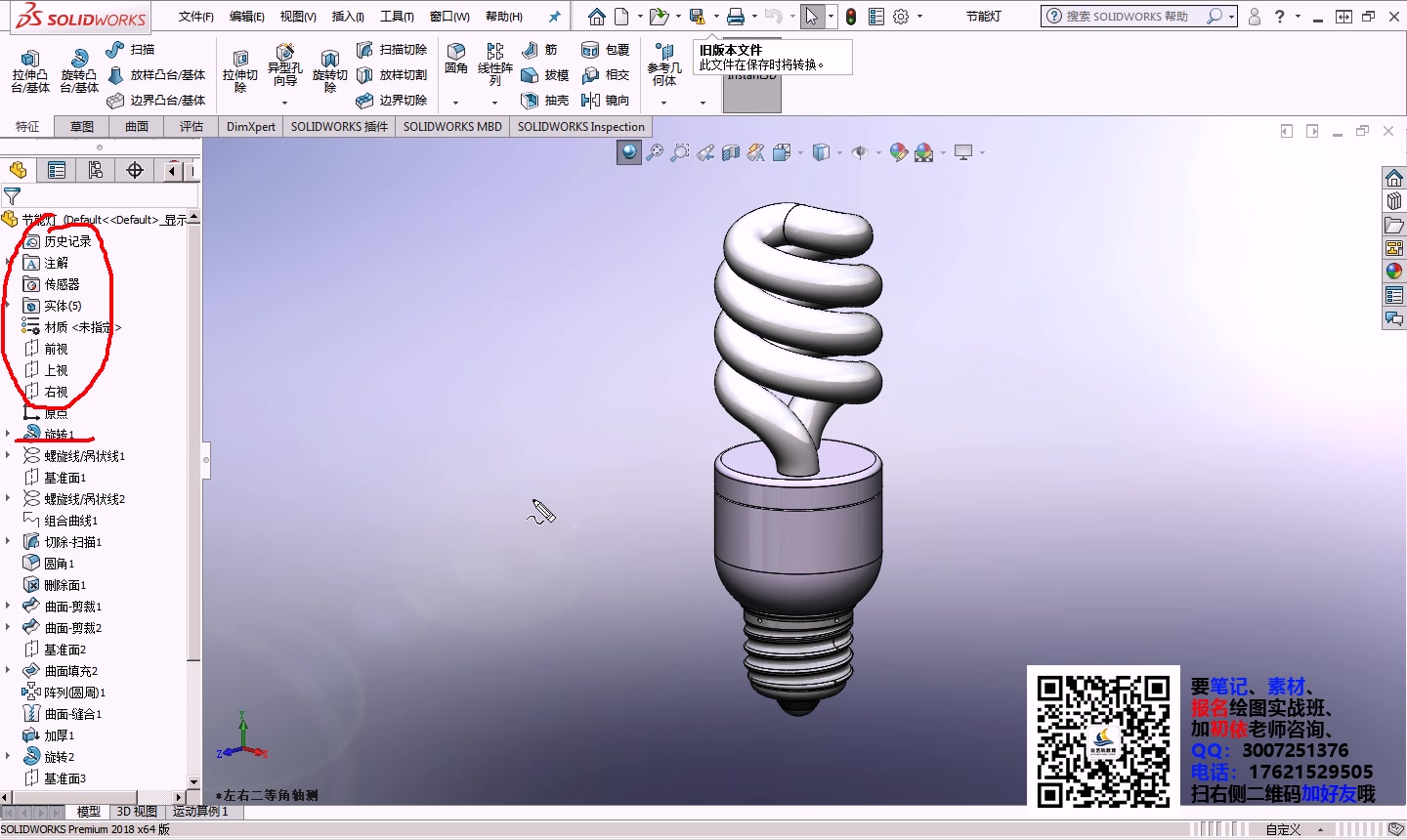
Task: Click the Rib (筋) tool
Action: (x=539, y=49)
